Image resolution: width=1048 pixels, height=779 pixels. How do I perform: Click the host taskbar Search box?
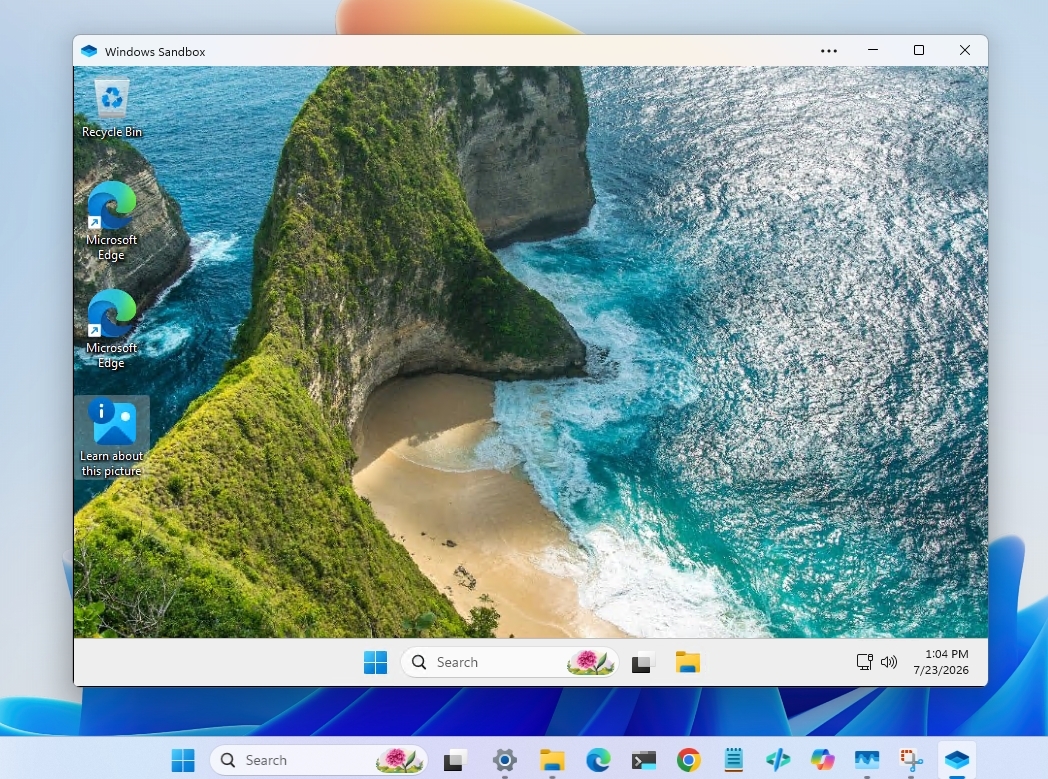[319, 760]
